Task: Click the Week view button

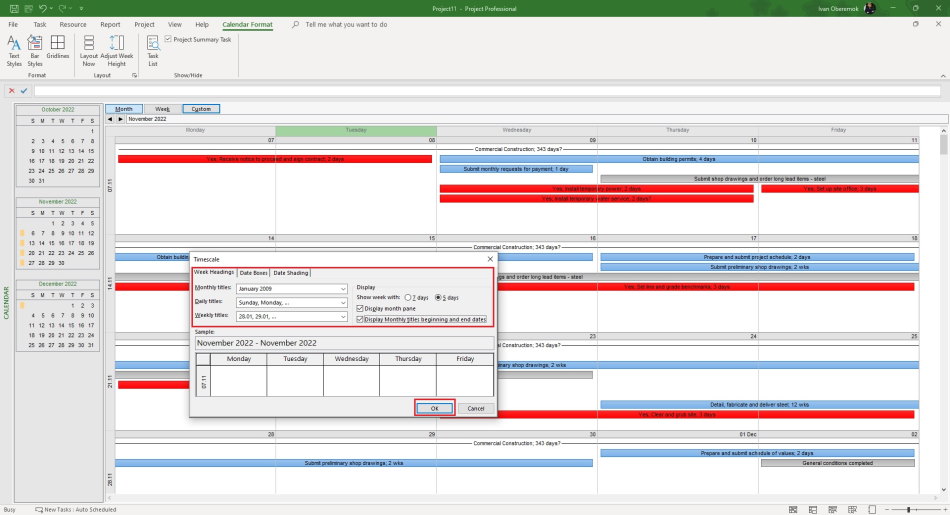Action: (162, 109)
